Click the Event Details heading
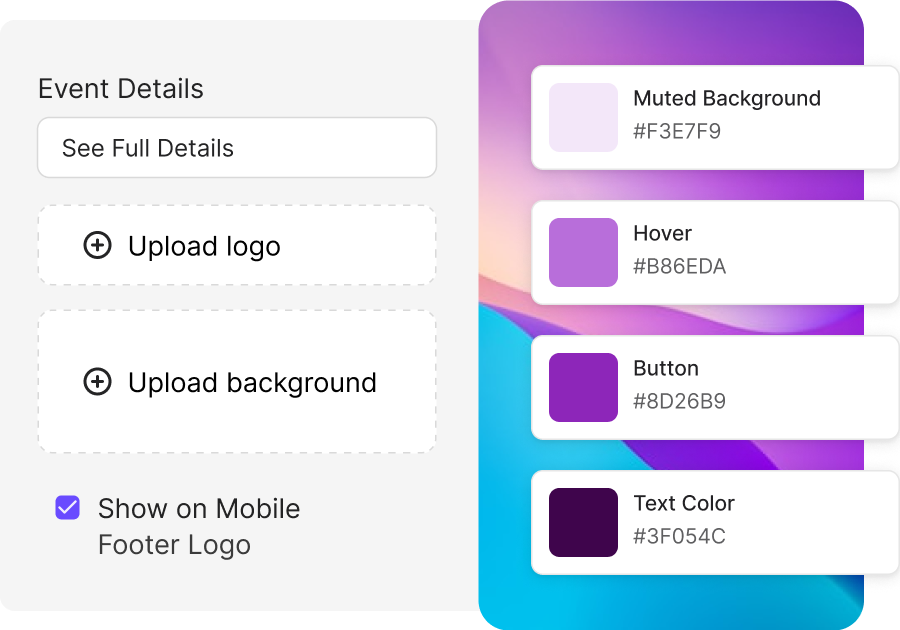 (121, 89)
